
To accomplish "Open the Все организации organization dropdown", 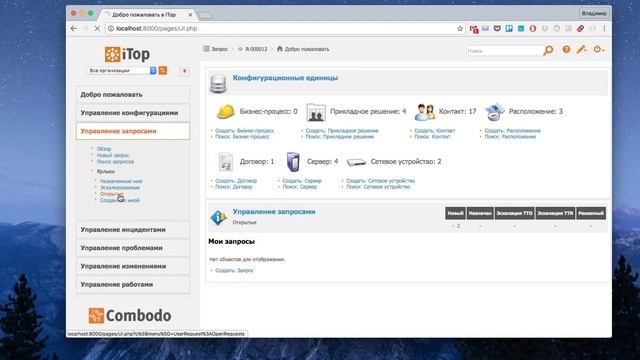I will pyautogui.click(x=122, y=70).
